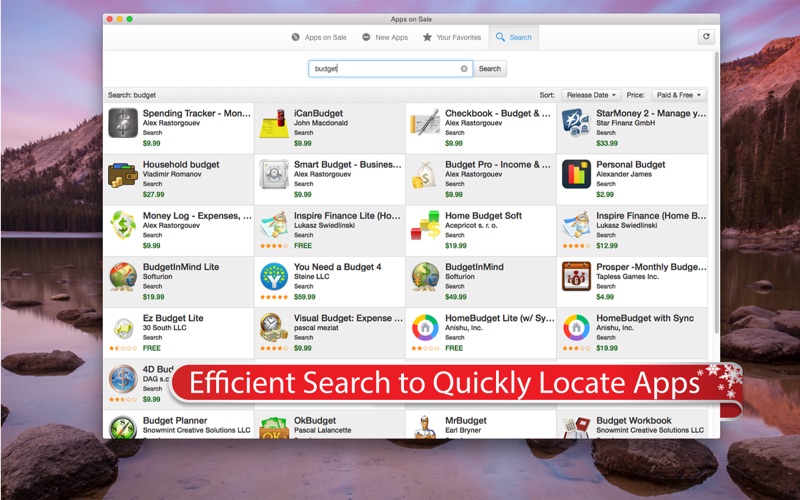Open Inspire Finance Lite app icon
Screen dimensions: 800x500
point(274,226)
